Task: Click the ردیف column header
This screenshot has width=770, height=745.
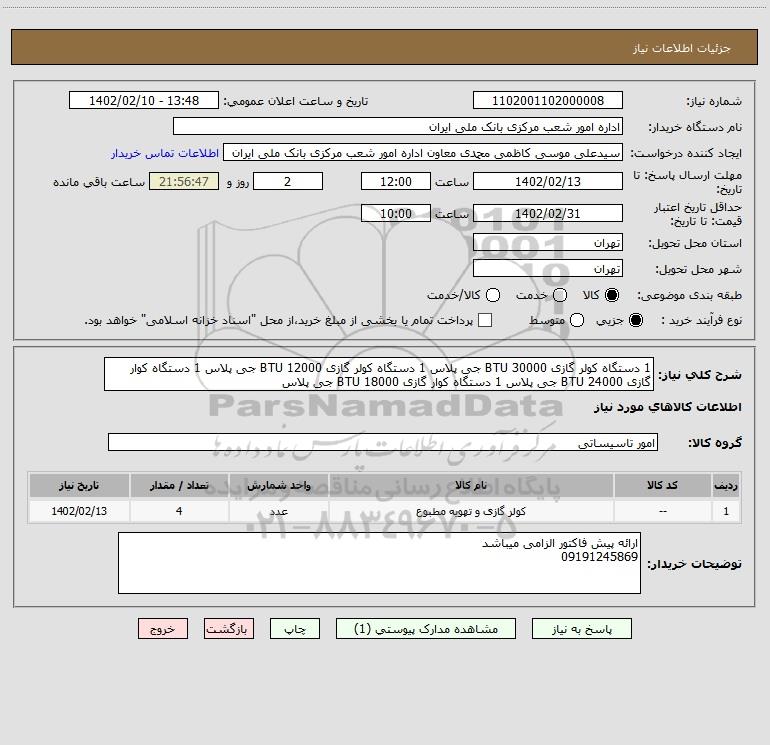Action: click(726, 485)
